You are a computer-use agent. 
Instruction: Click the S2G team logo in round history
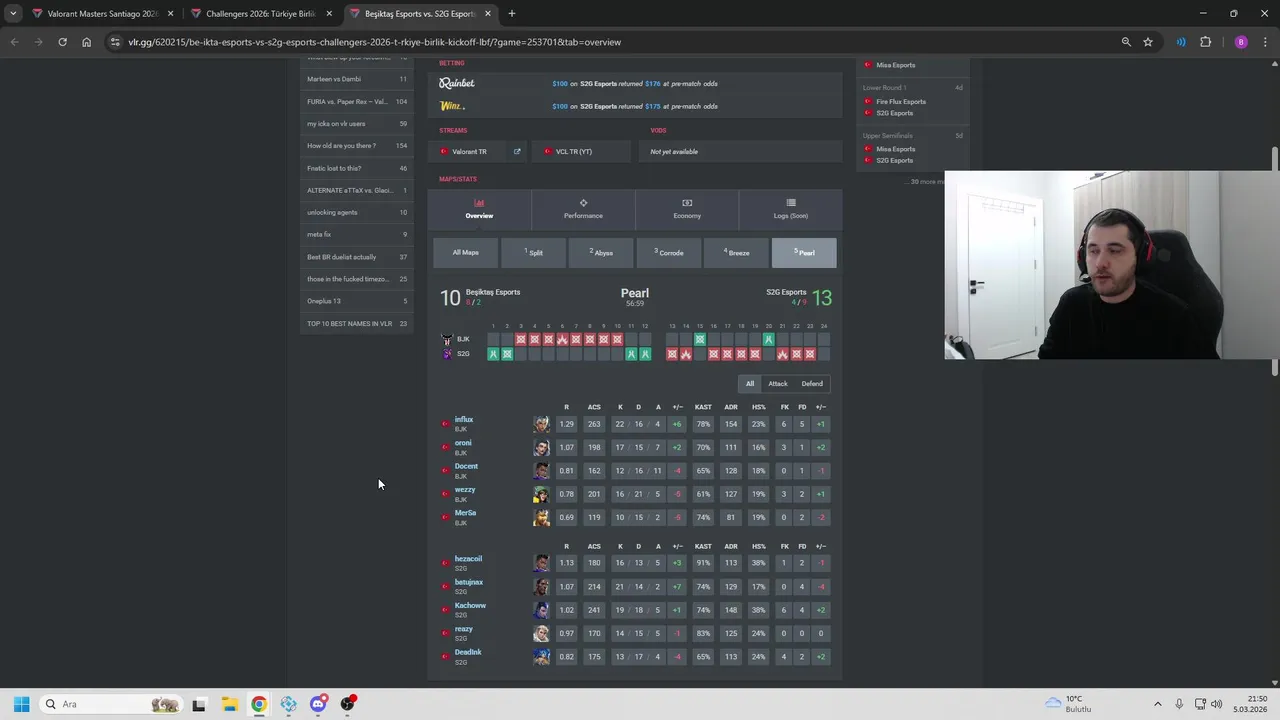click(x=447, y=354)
